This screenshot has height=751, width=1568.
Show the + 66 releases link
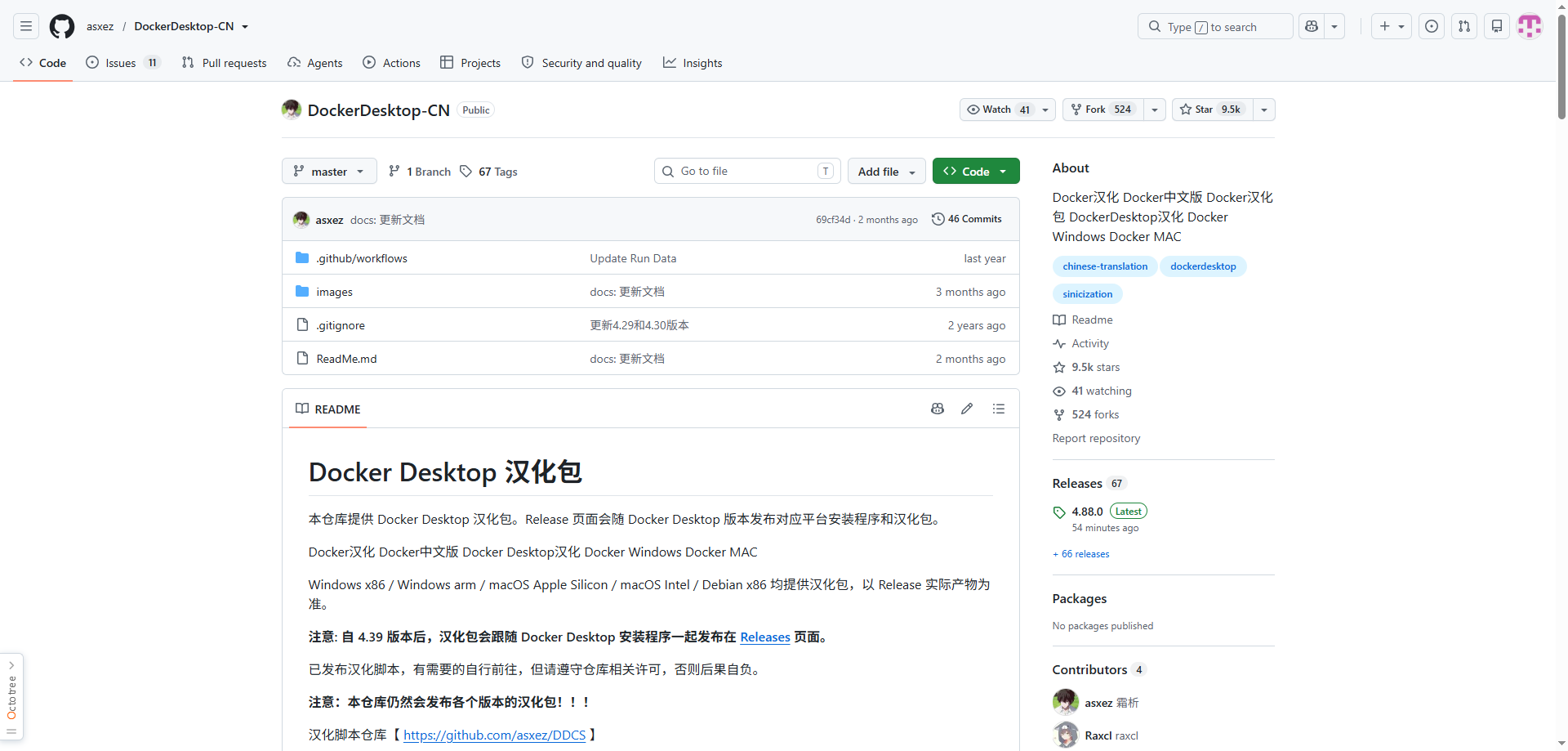coord(1081,554)
